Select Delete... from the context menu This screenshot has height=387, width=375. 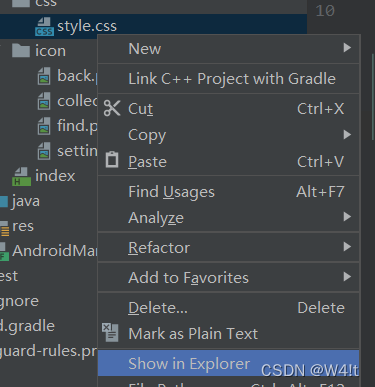(229, 308)
